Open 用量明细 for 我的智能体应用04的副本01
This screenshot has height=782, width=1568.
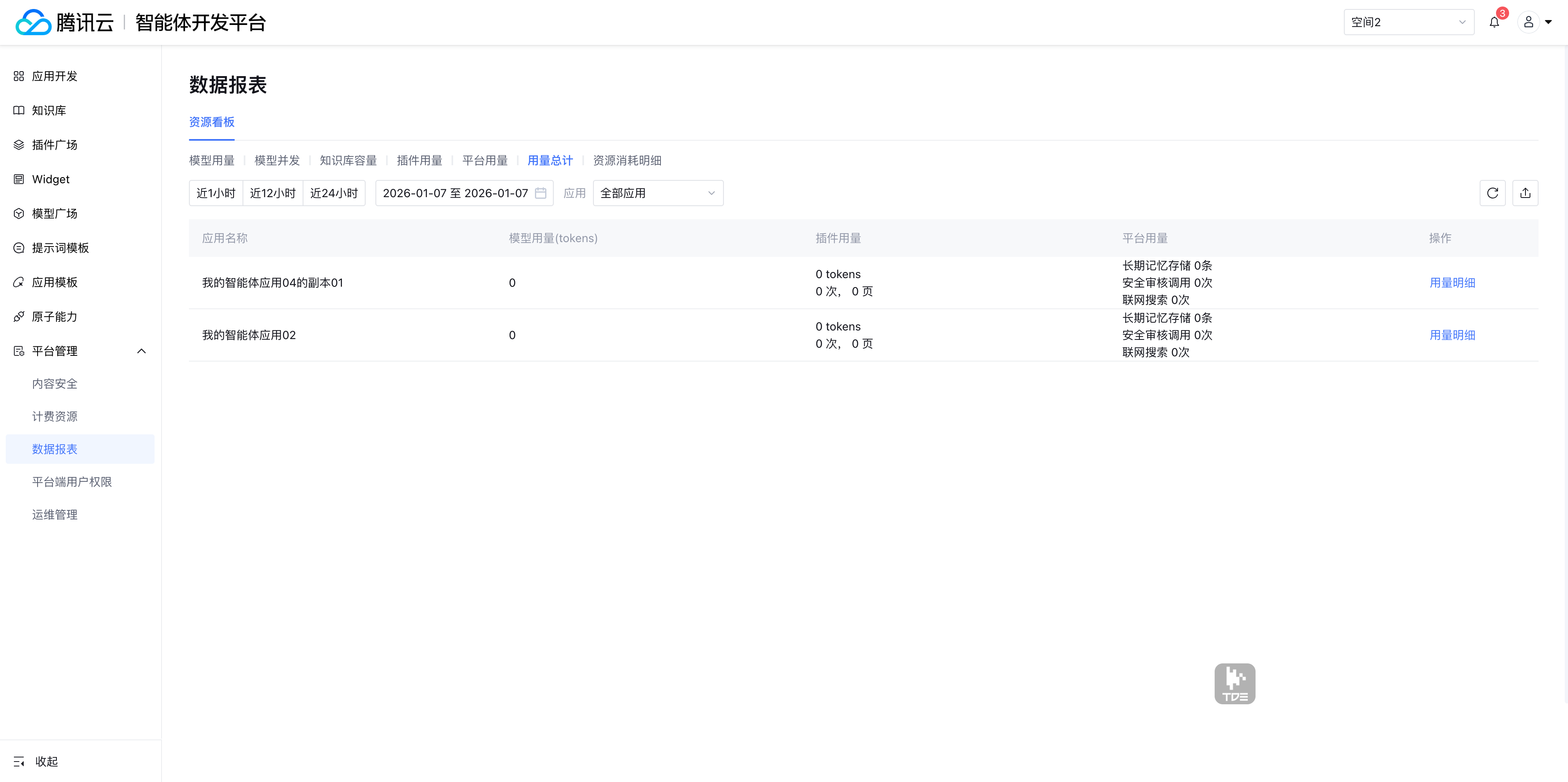click(1452, 283)
